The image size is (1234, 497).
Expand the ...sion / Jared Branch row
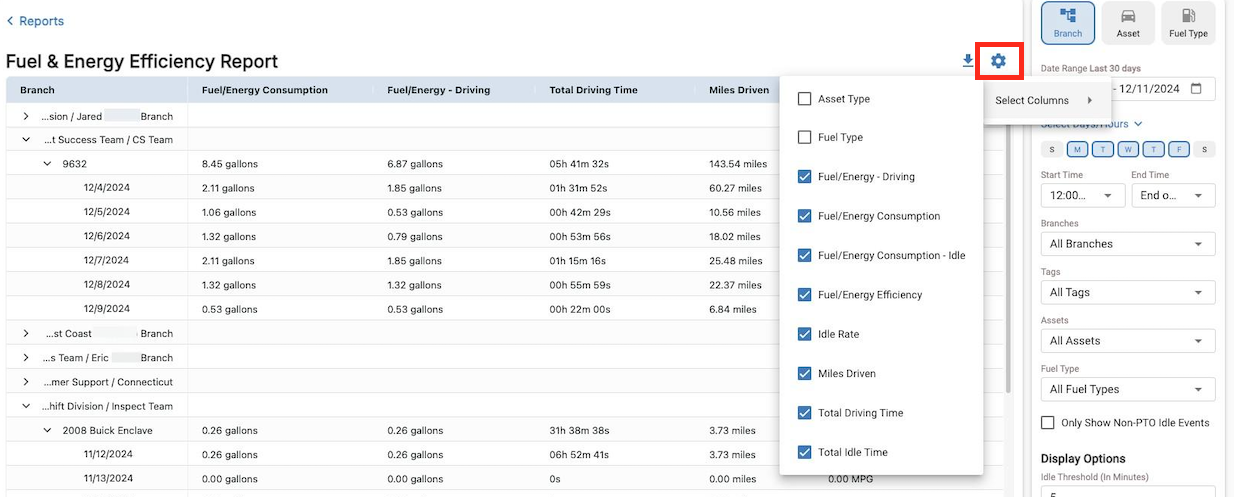pyautogui.click(x=27, y=116)
